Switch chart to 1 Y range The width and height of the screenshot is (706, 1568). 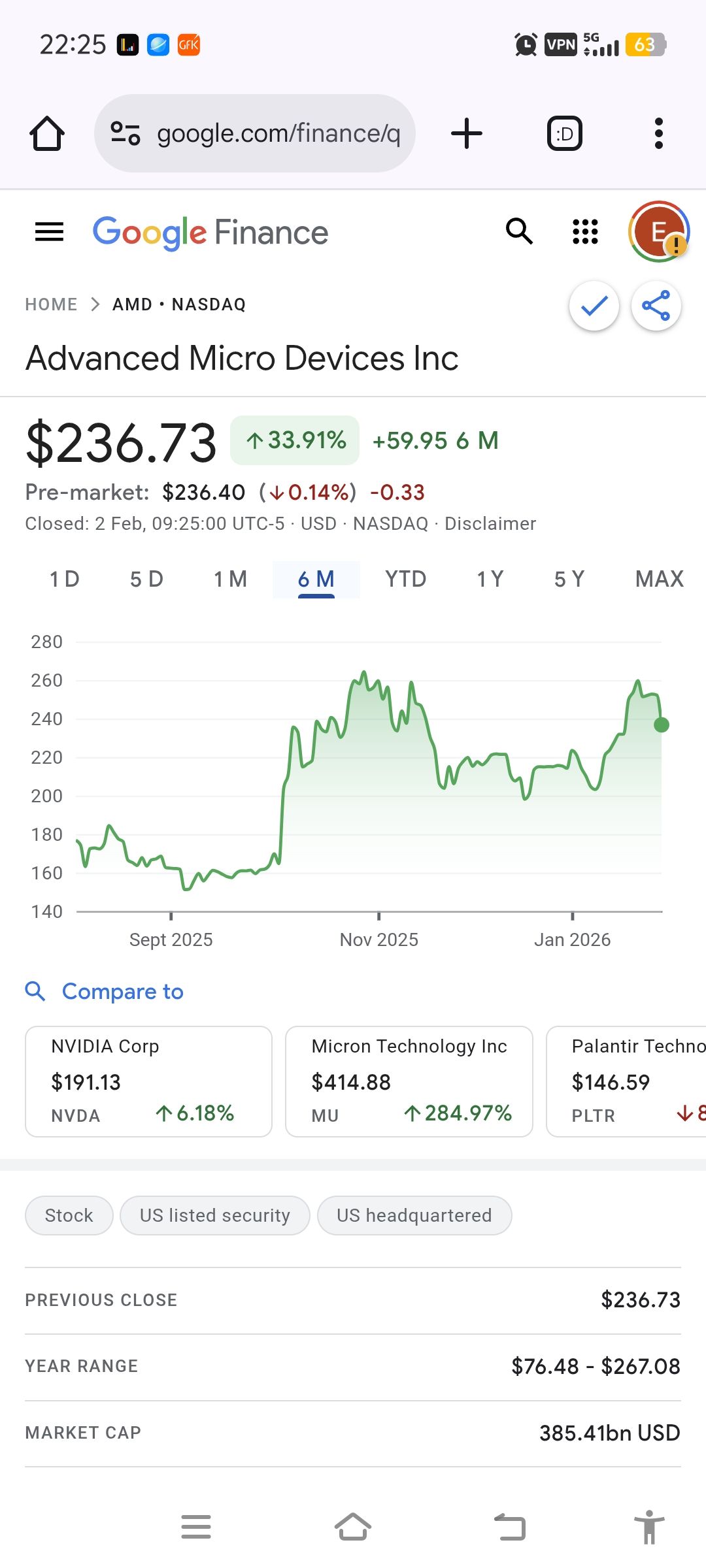tap(490, 579)
